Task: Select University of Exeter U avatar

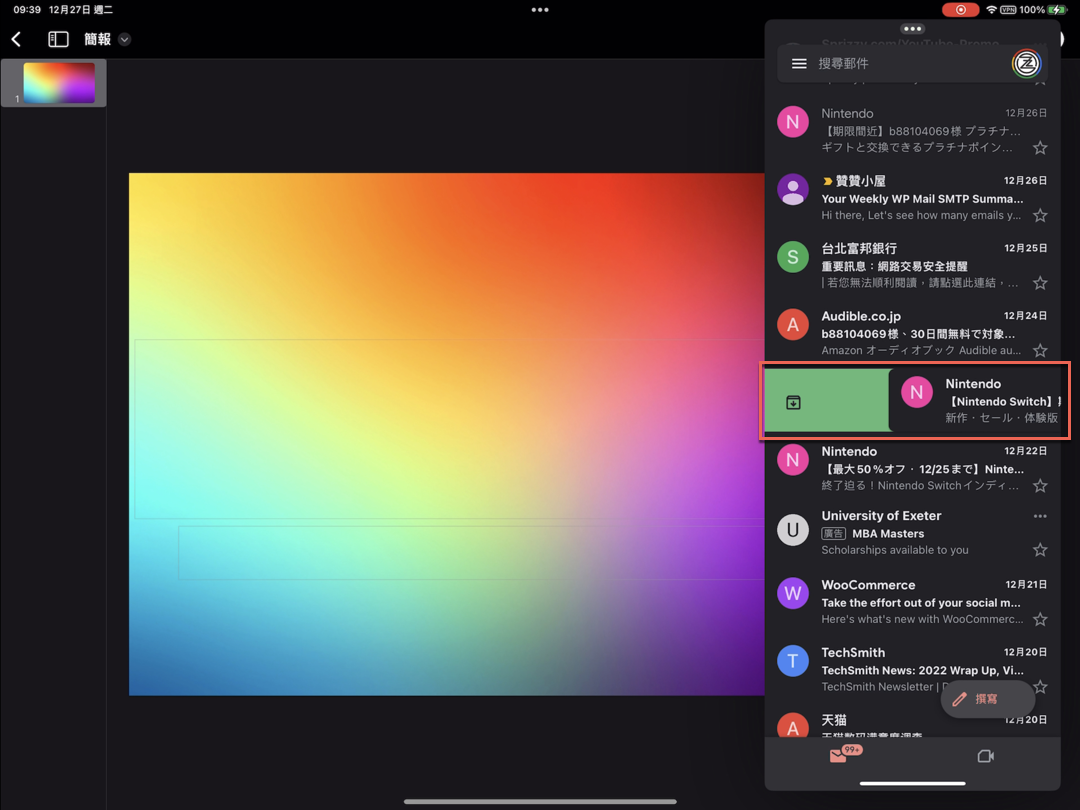Action: click(x=793, y=530)
